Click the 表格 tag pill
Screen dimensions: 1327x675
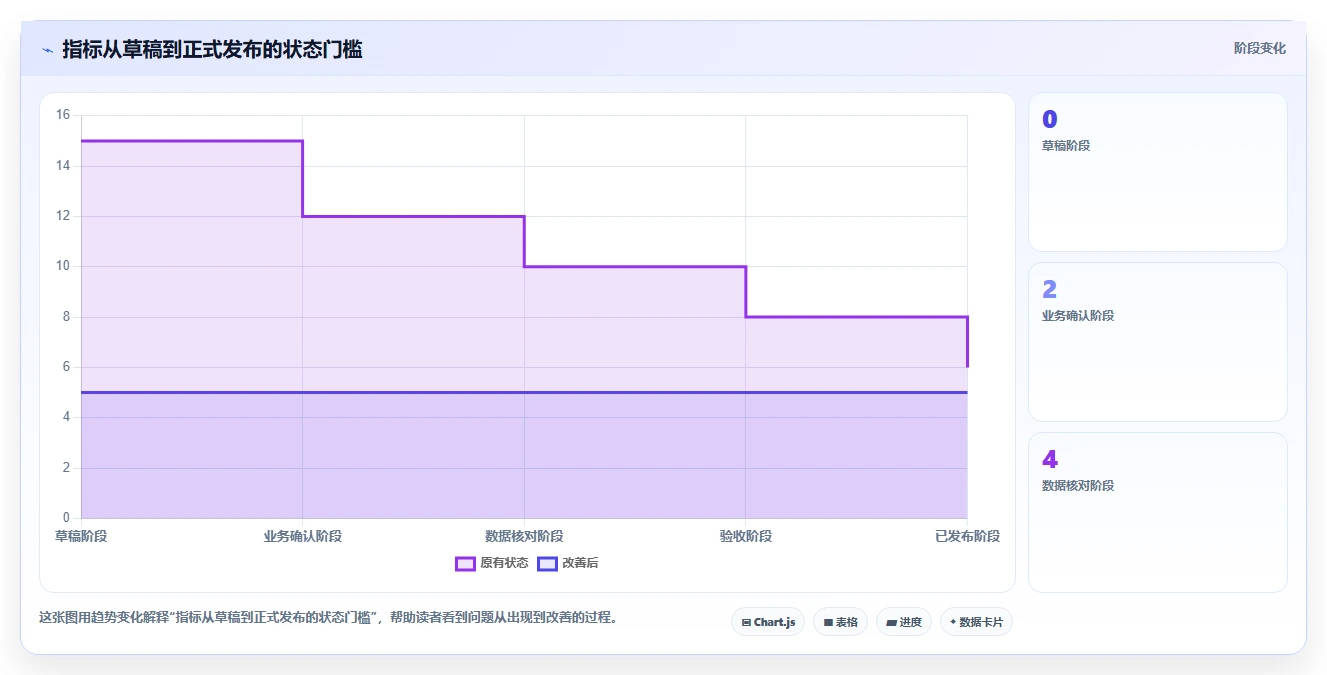point(840,622)
